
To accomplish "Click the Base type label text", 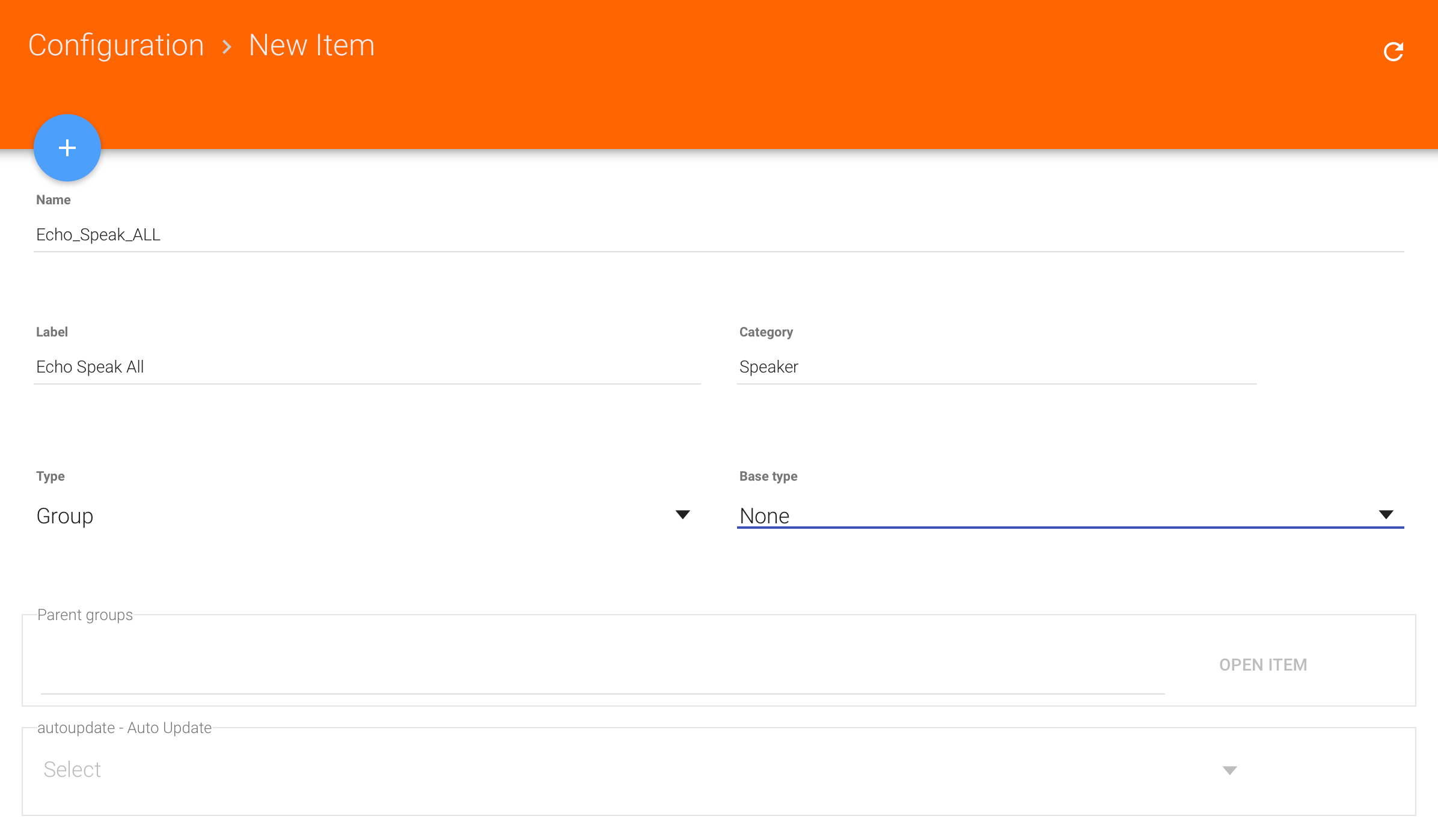I will click(x=768, y=476).
